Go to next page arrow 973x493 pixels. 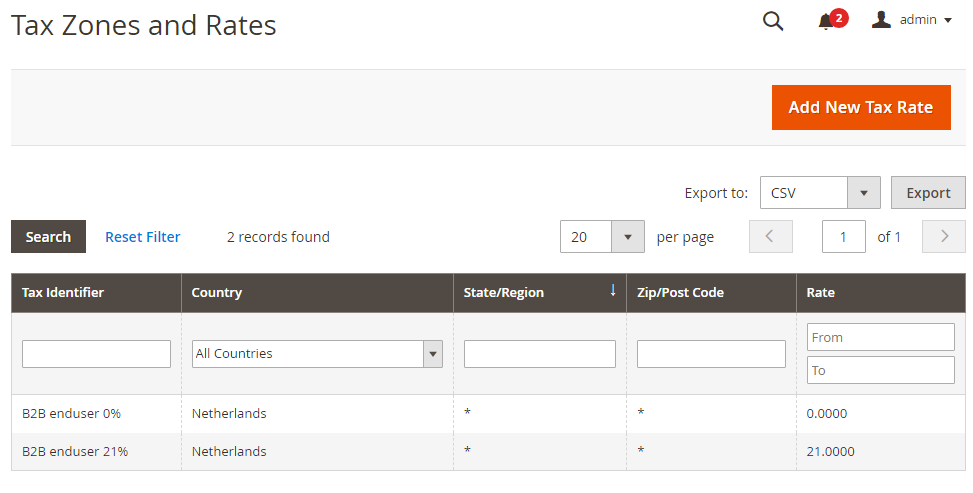(944, 237)
